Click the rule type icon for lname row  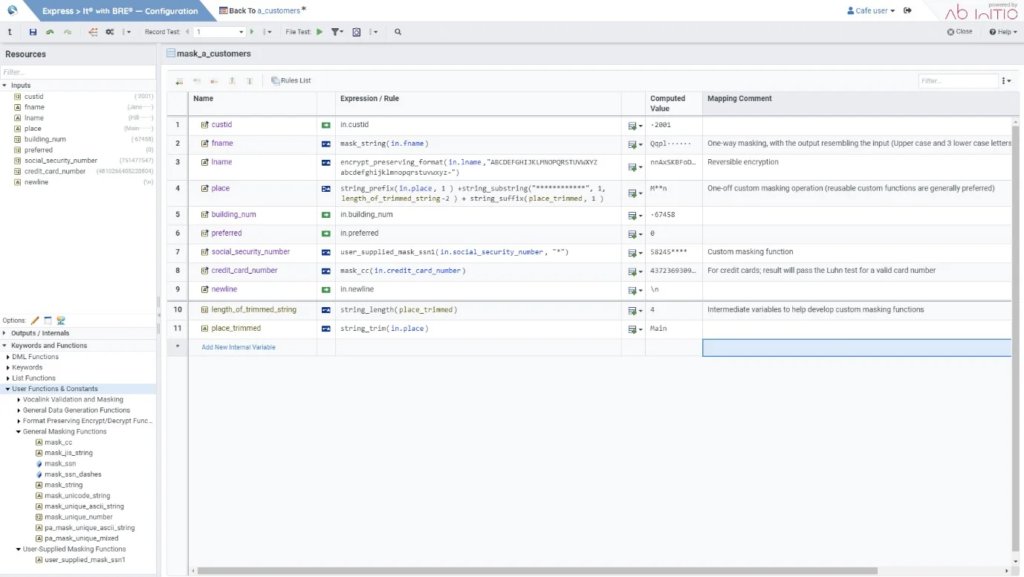(326, 163)
